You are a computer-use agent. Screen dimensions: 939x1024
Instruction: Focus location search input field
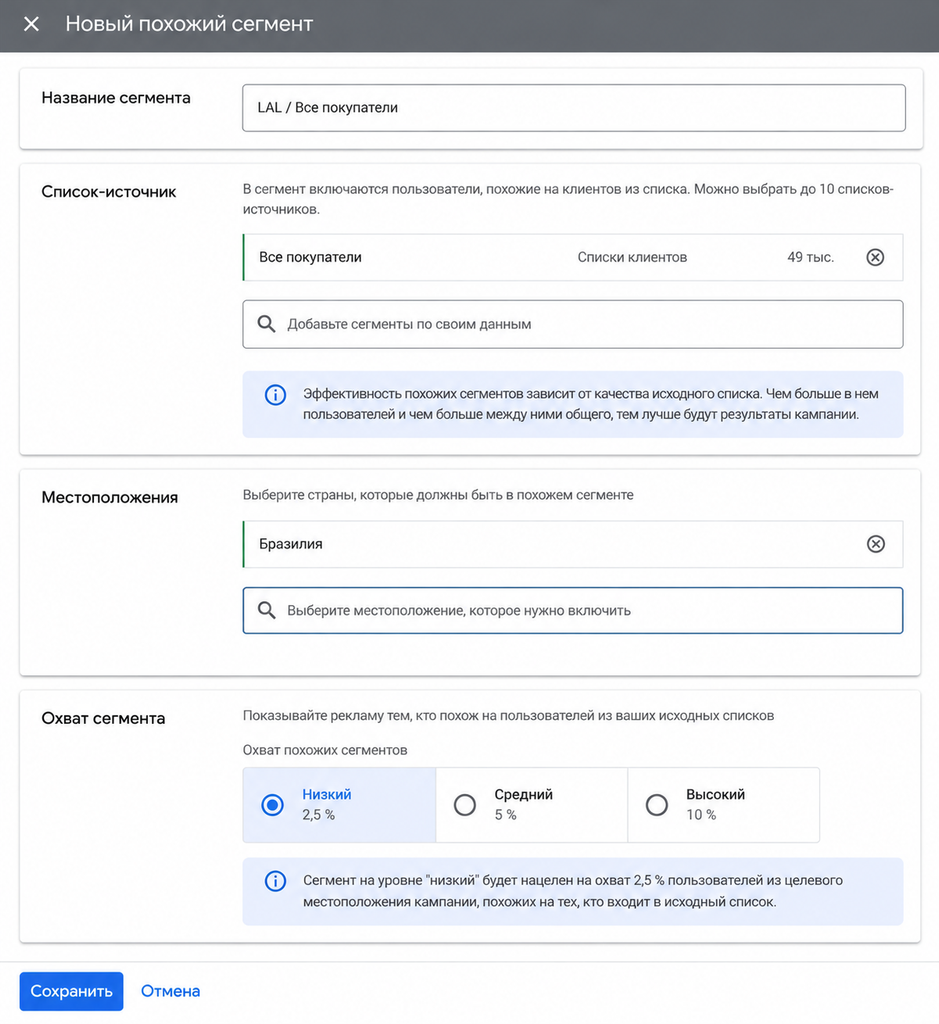point(573,611)
